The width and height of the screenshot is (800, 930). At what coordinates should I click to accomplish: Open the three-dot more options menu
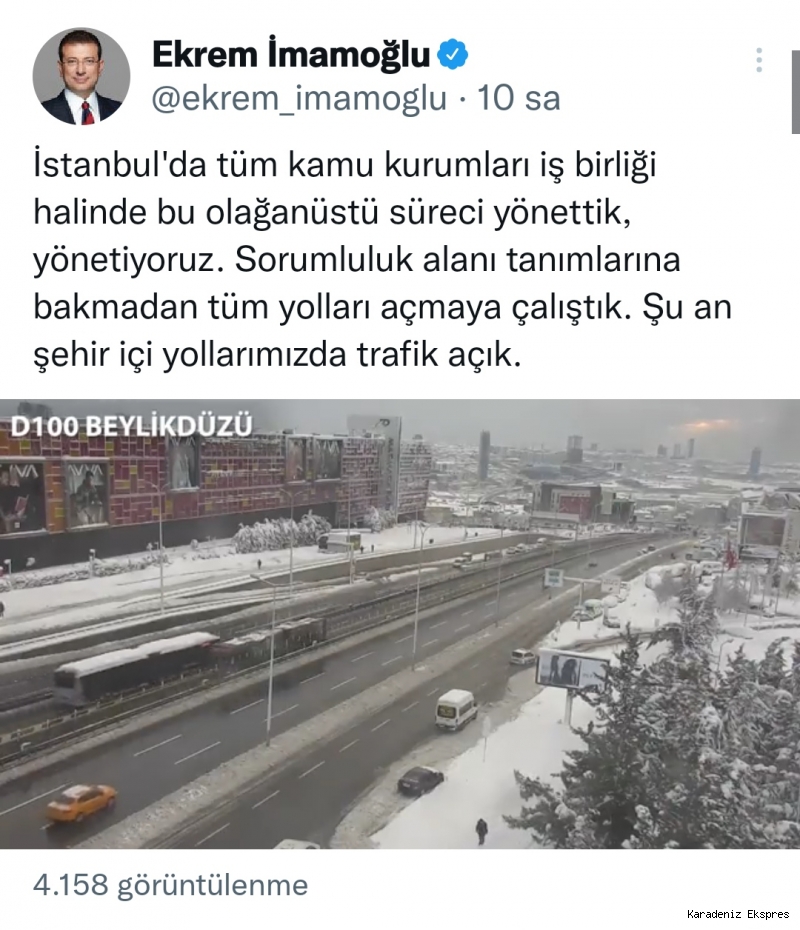[759, 60]
